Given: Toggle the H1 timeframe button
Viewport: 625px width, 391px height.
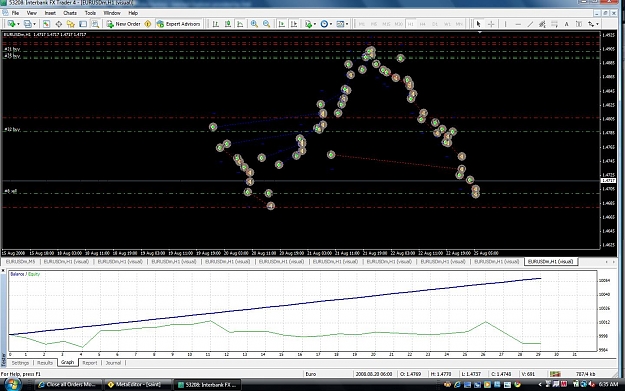Looking at the screenshot, I should click(x=410, y=24).
